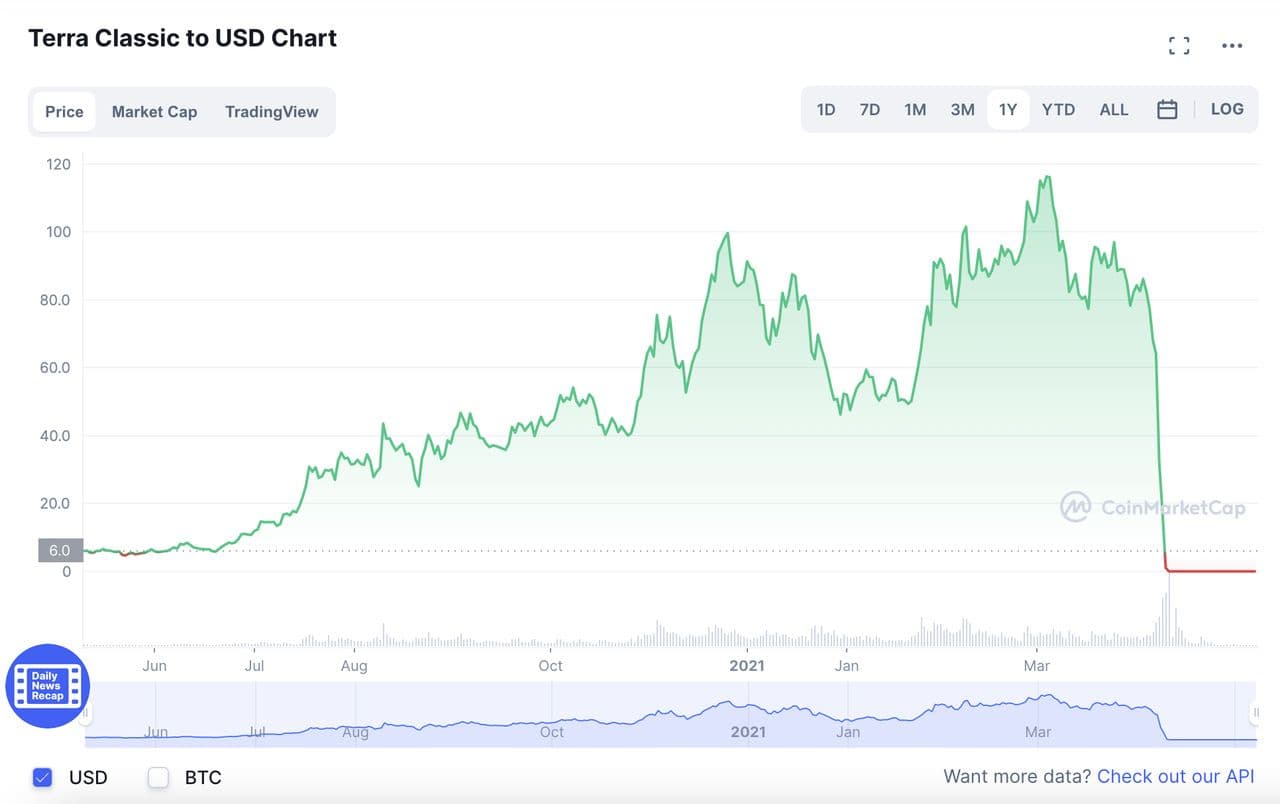
Task: Select the Price tab
Action: pyautogui.click(x=64, y=112)
